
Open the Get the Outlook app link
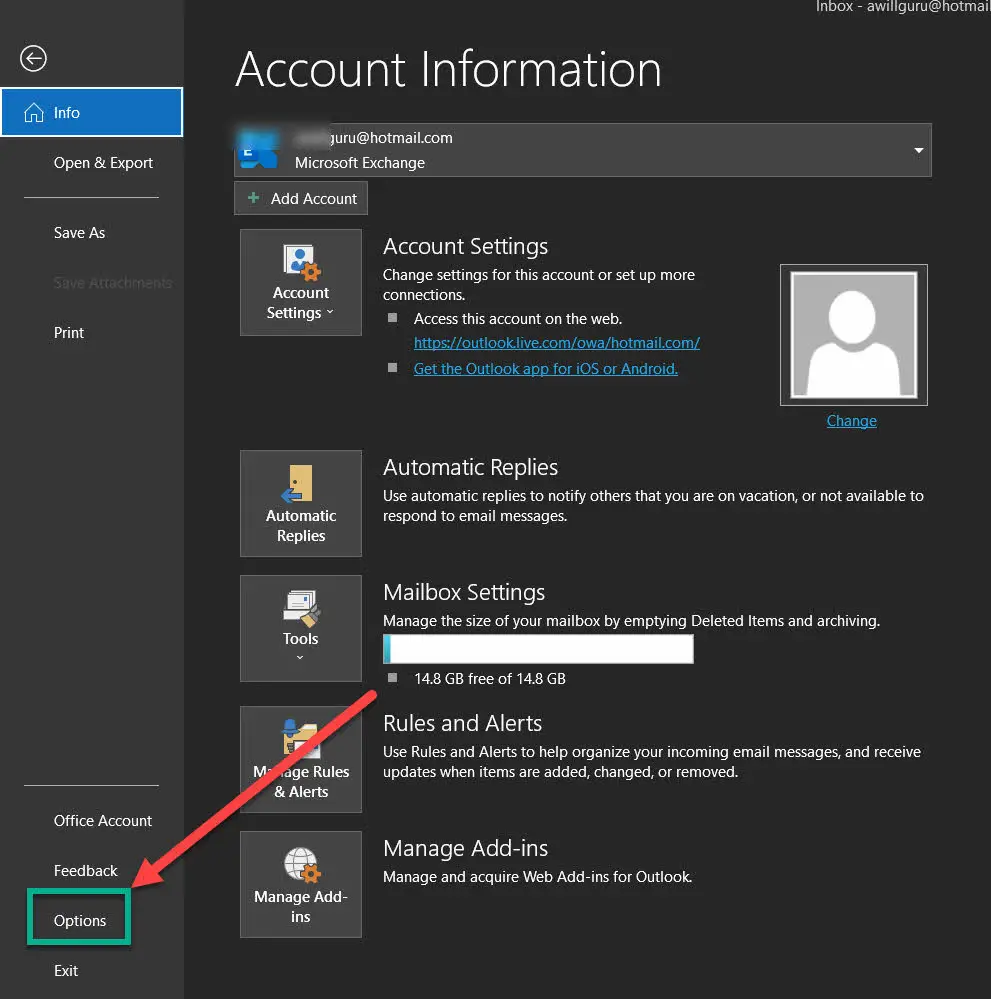tap(546, 369)
